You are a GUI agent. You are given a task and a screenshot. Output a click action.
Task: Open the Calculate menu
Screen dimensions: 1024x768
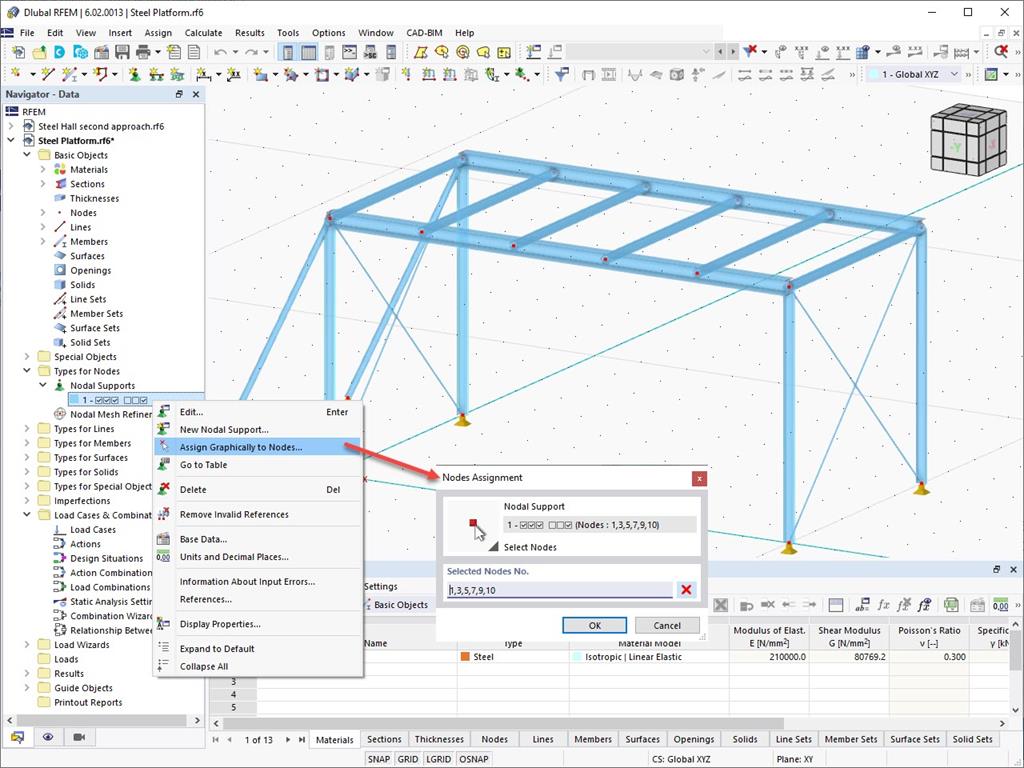tap(203, 33)
